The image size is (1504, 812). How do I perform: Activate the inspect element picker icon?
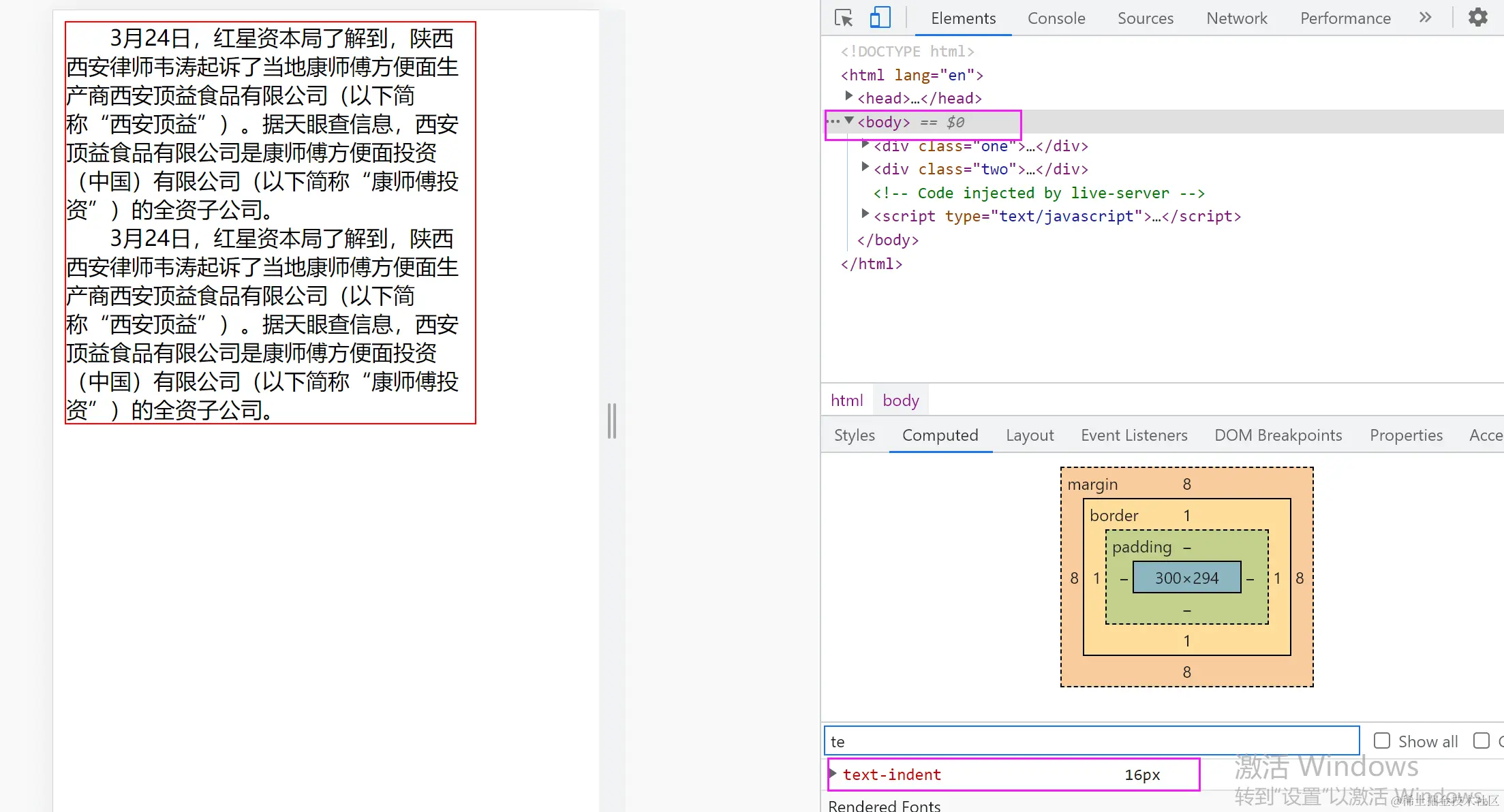click(844, 18)
